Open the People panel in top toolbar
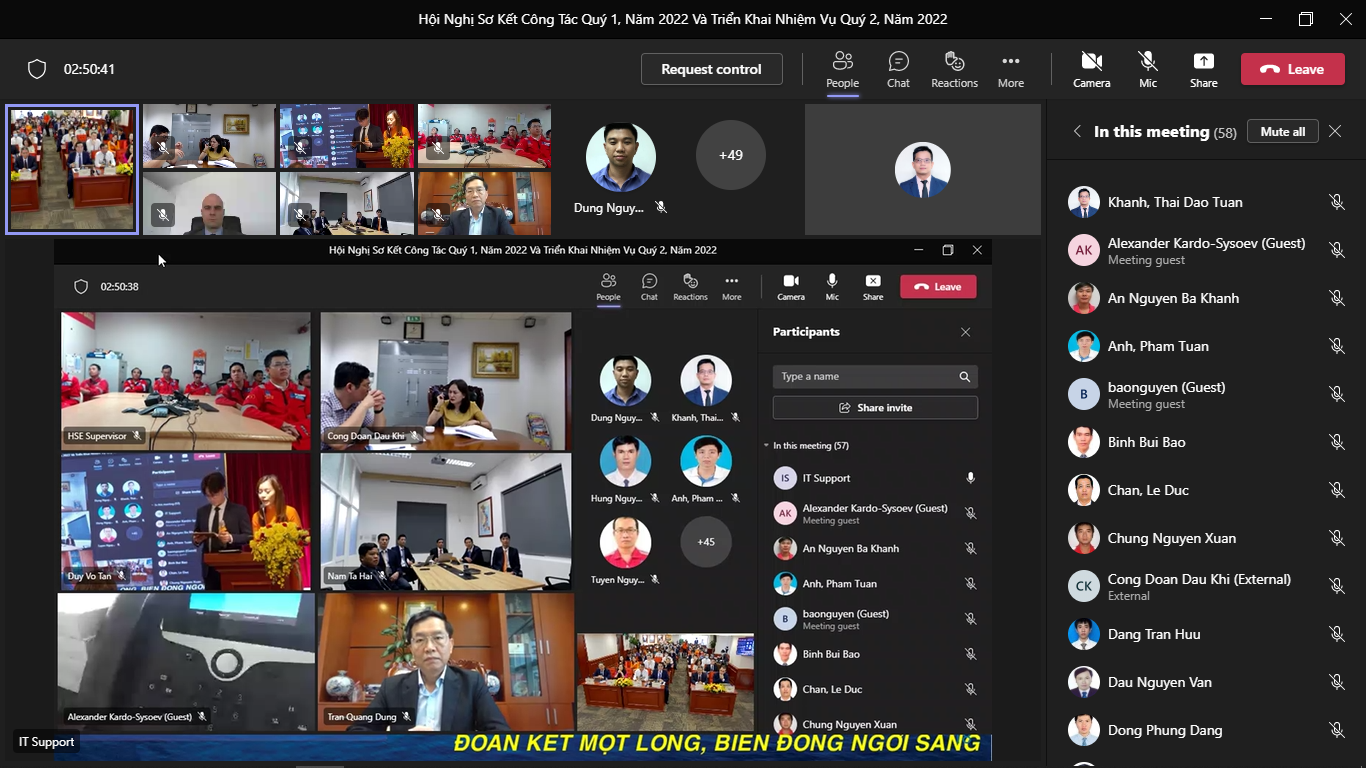Viewport: 1366px width, 768px height. [842, 69]
